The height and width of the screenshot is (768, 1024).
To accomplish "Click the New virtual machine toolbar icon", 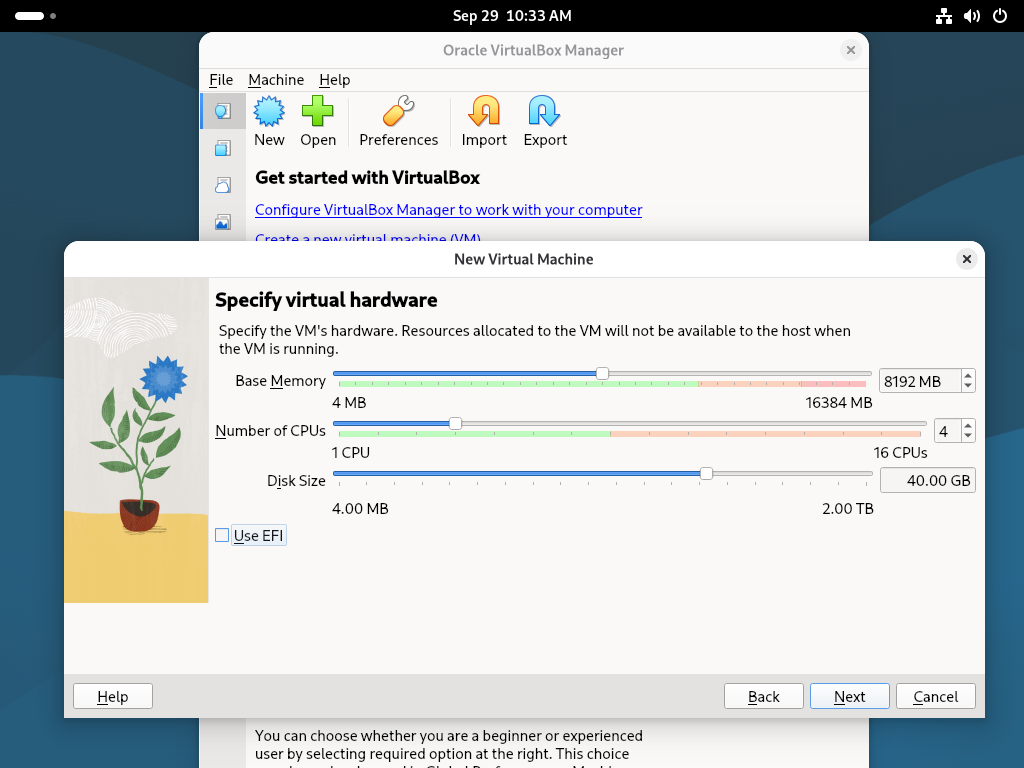I will [269, 112].
